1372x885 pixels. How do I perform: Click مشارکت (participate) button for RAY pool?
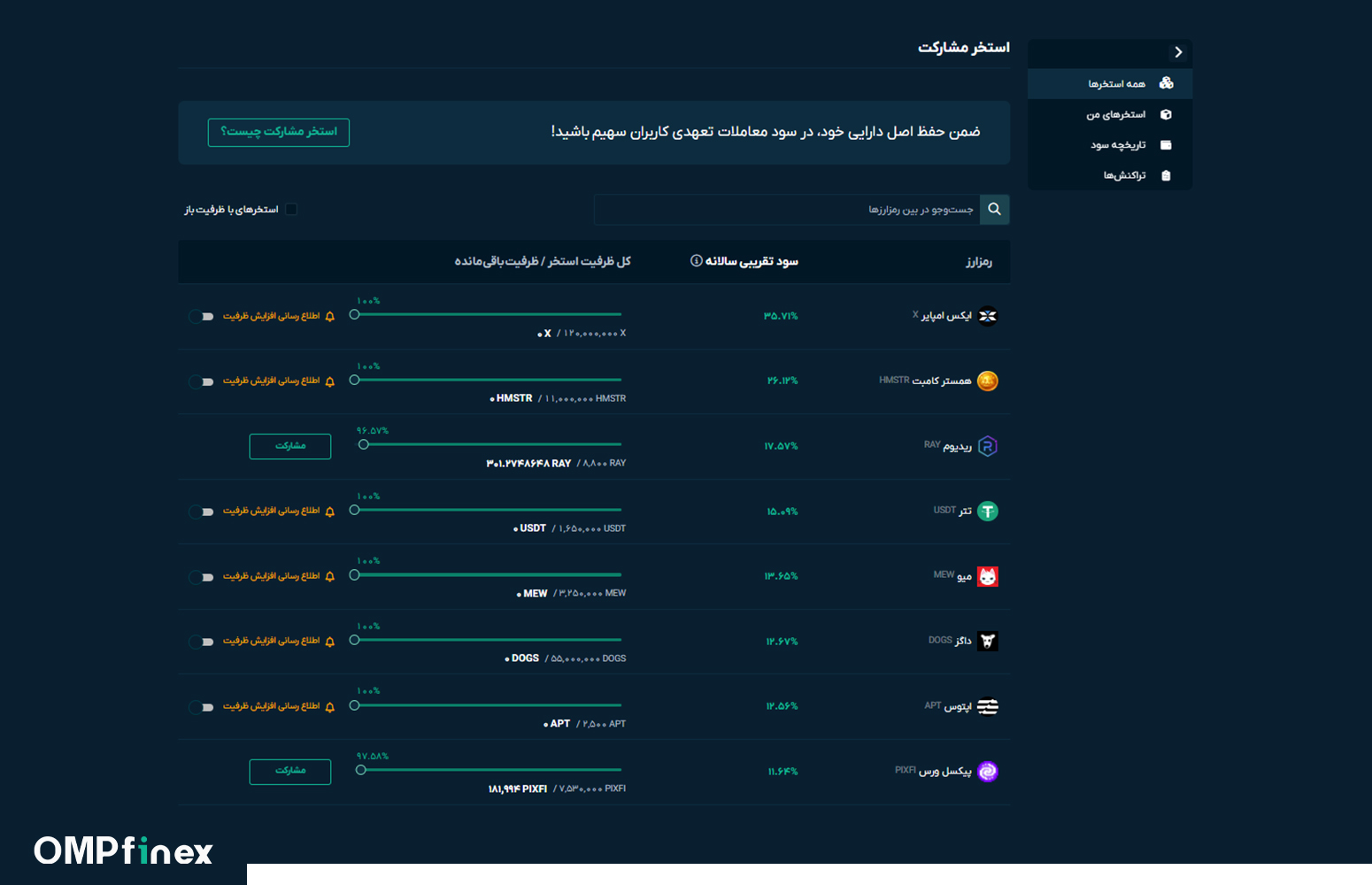coord(290,446)
